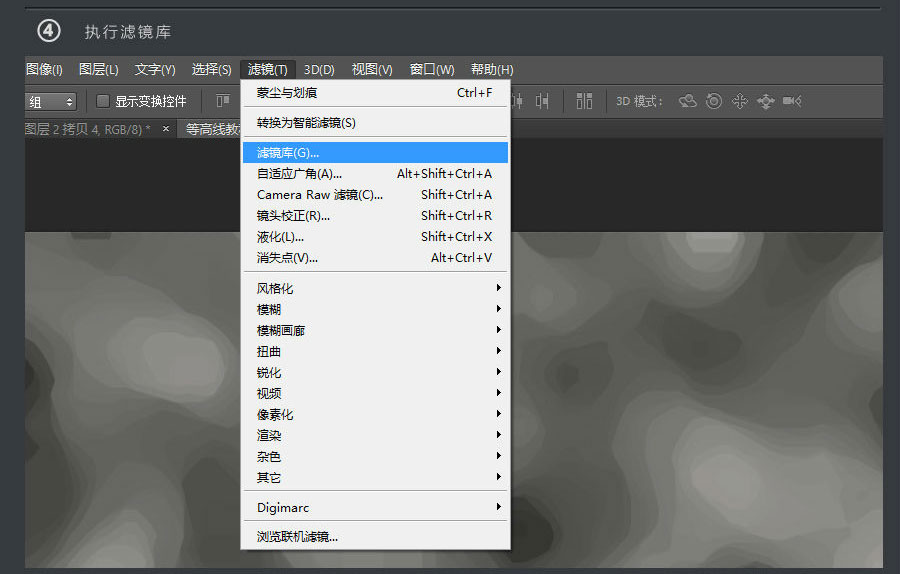Open the 3D(D) menu
The height and width of the screenshot is (574, 900).
(x=319, y=69)
